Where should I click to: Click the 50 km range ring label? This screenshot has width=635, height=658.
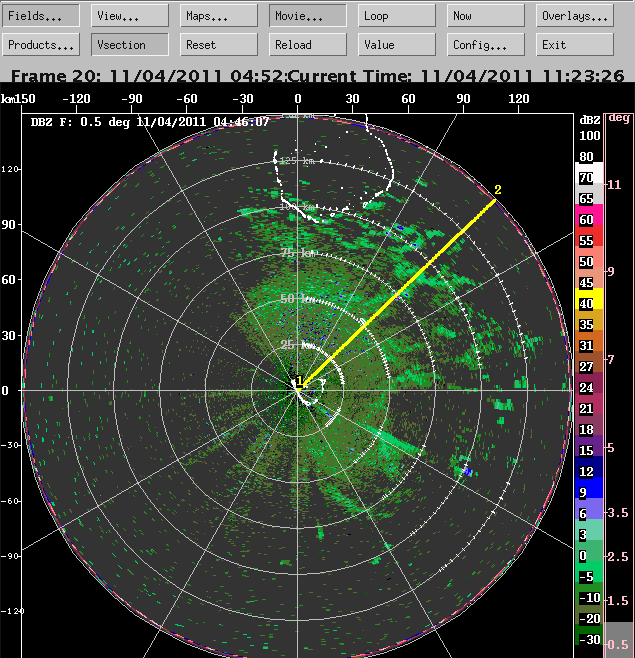click(298, 299)
